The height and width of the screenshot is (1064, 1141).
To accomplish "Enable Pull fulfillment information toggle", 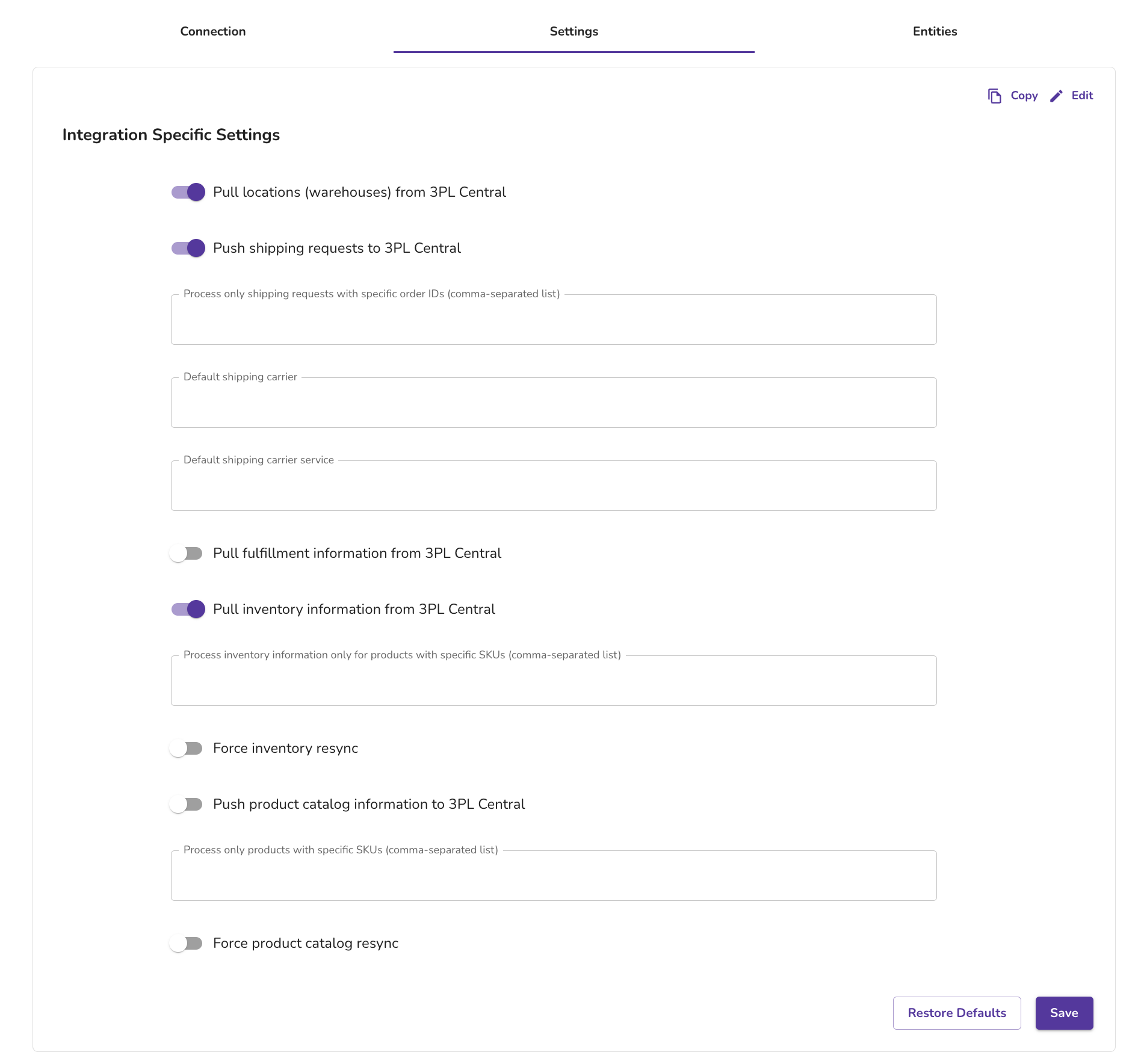I will tap(186, 553).
